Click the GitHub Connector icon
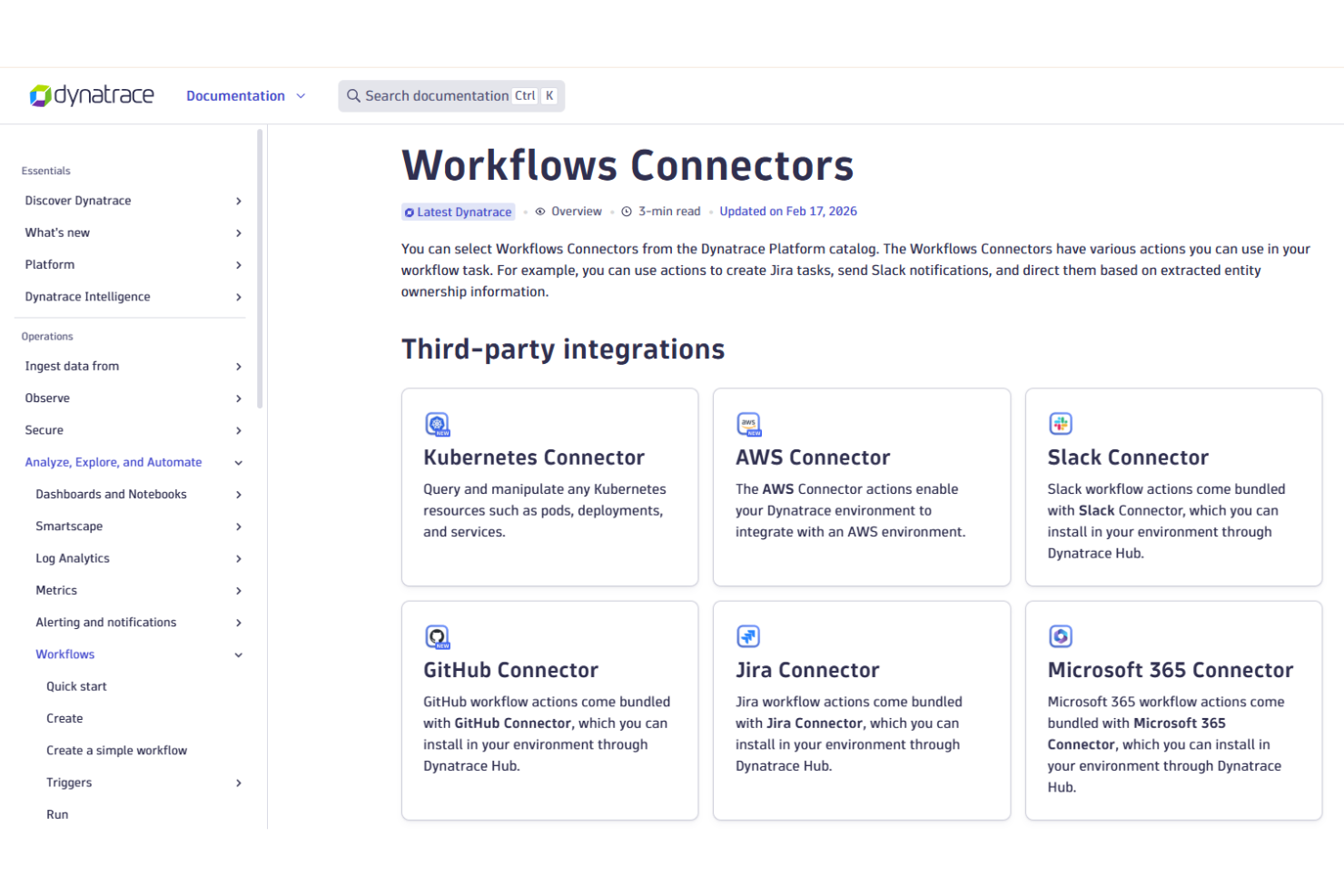 (438, 636)
